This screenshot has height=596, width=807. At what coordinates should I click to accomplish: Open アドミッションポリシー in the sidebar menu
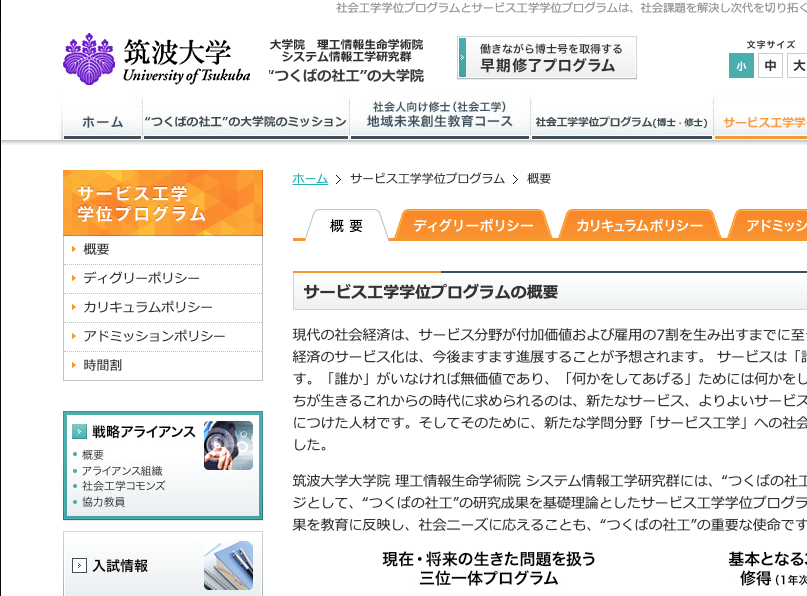pyautogui.click(x=163, y=336)
